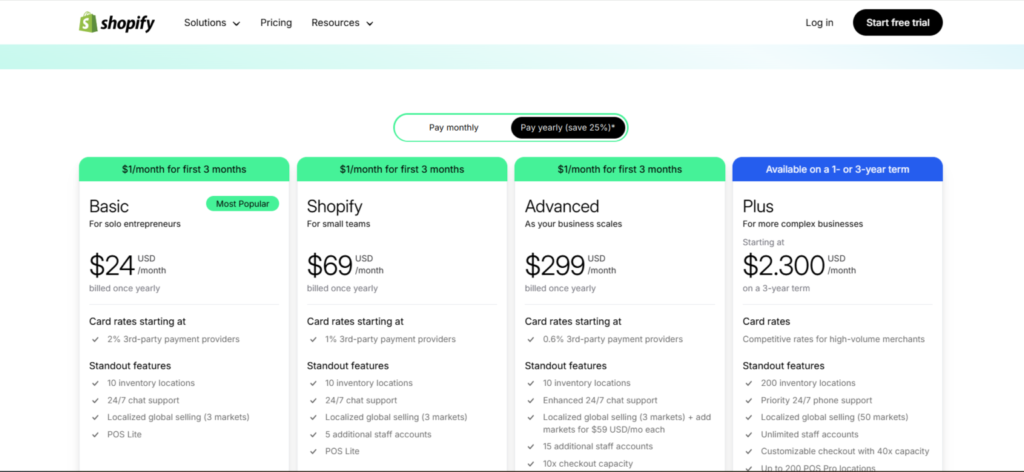
Task: Open the Resources dropdown menu
Action: pos(342,23)
